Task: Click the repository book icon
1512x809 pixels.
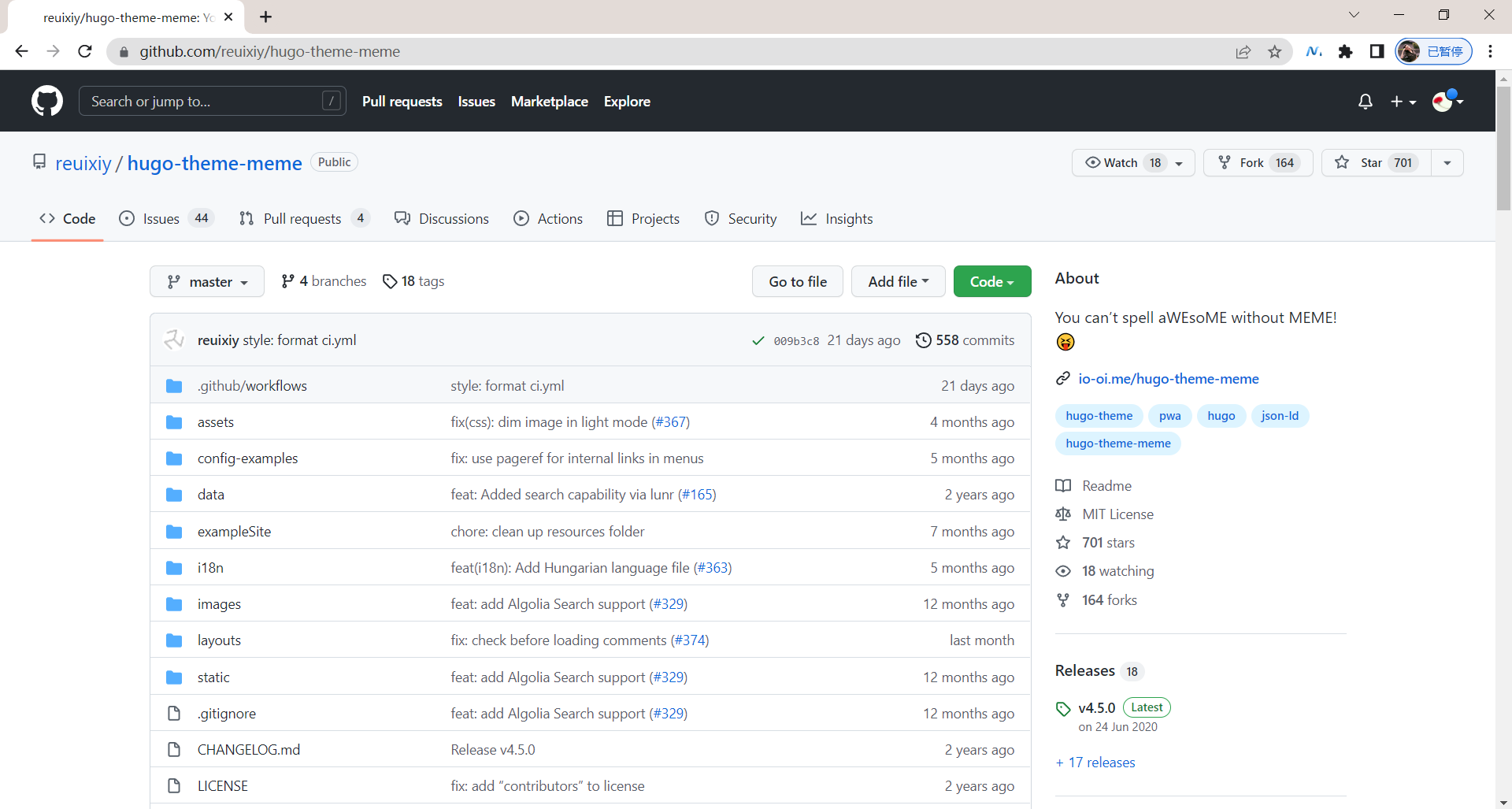Action: coord(39,162)
